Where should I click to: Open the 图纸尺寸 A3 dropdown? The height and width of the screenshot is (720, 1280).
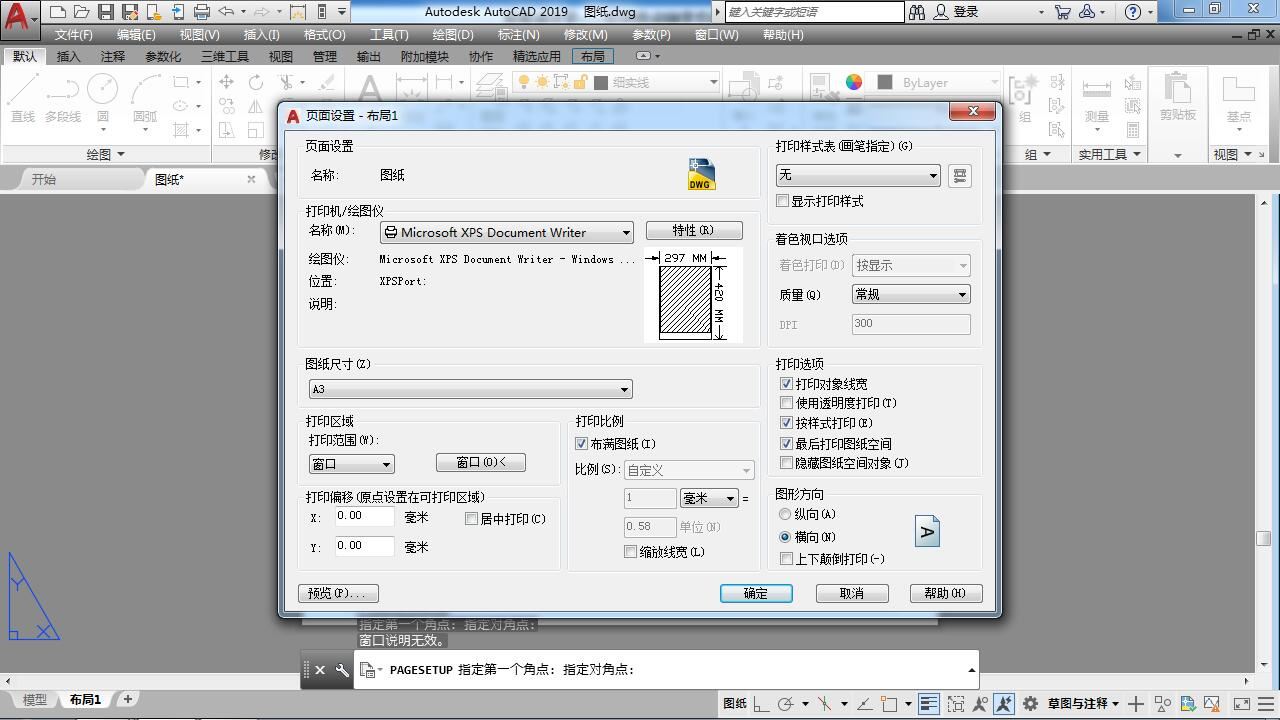[470, 389]
